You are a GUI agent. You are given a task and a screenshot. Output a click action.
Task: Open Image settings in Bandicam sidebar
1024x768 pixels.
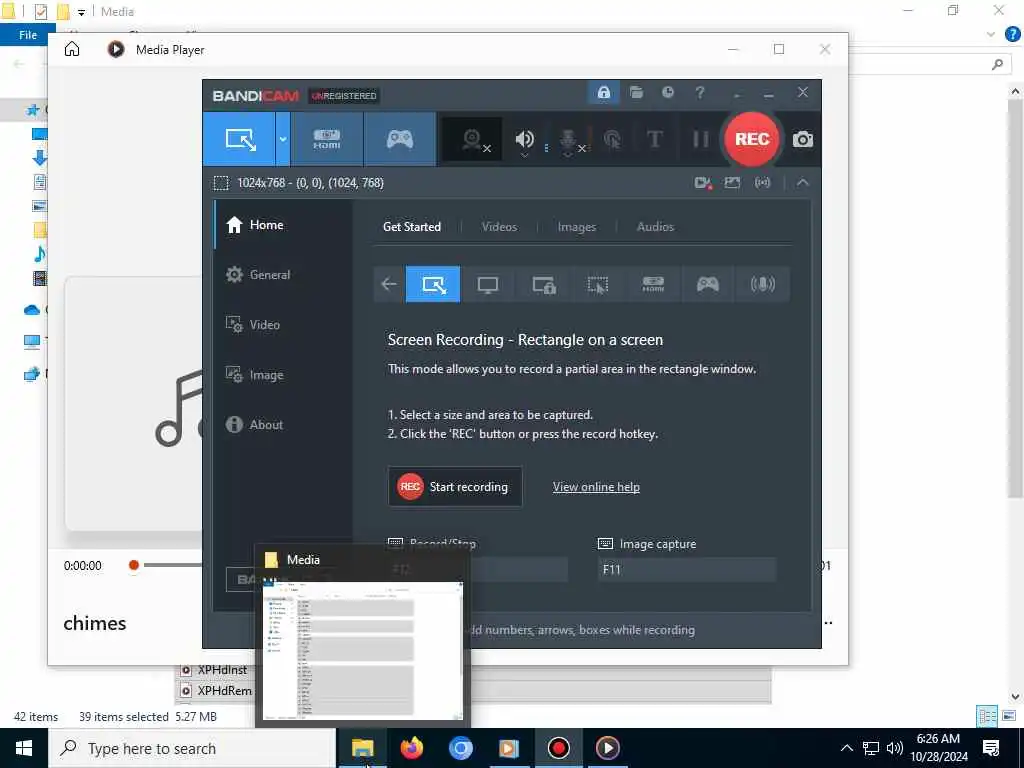[283, 375]
